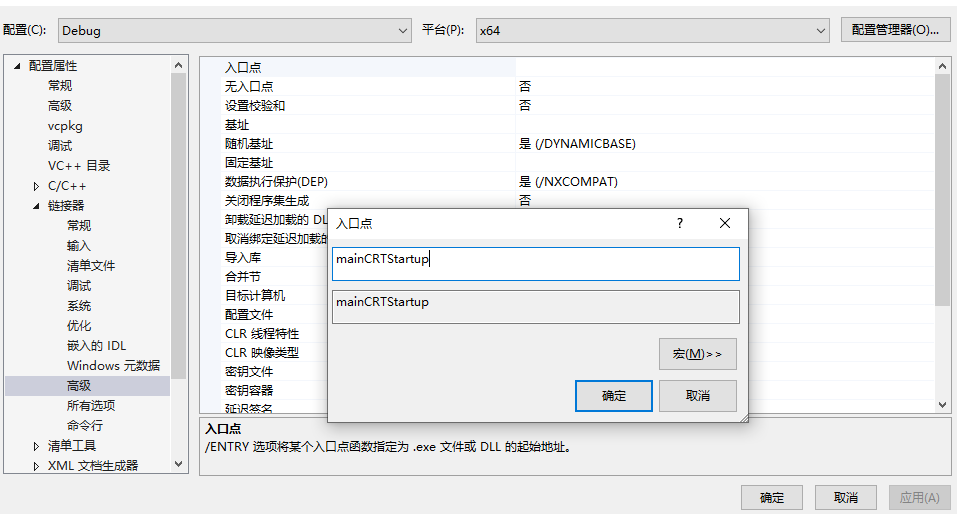This screenshot has width=957, height=514.
Task: Collapse the 链接器 tree node
Action: click(36, 206)
